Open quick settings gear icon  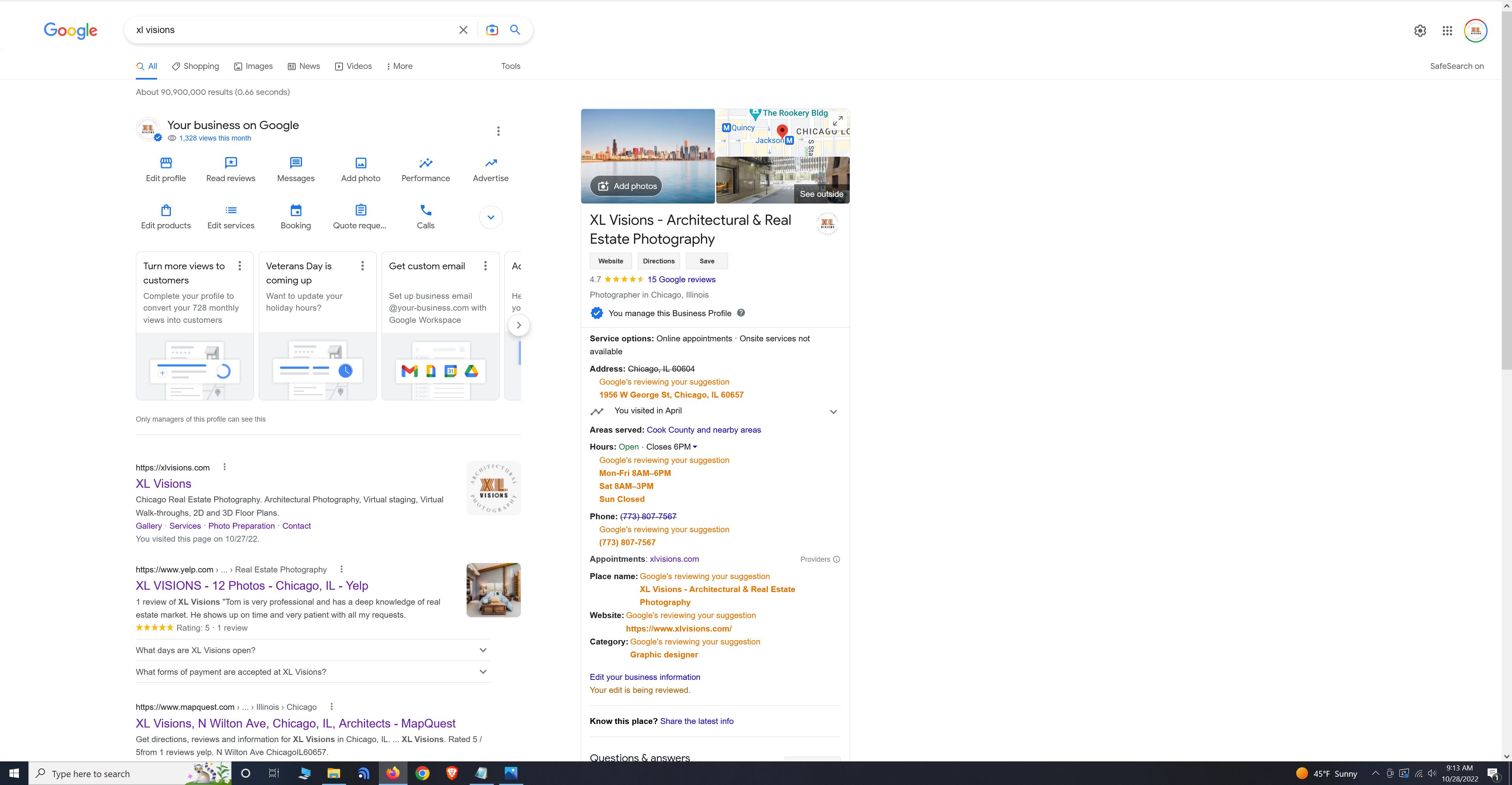(1420, 30)
